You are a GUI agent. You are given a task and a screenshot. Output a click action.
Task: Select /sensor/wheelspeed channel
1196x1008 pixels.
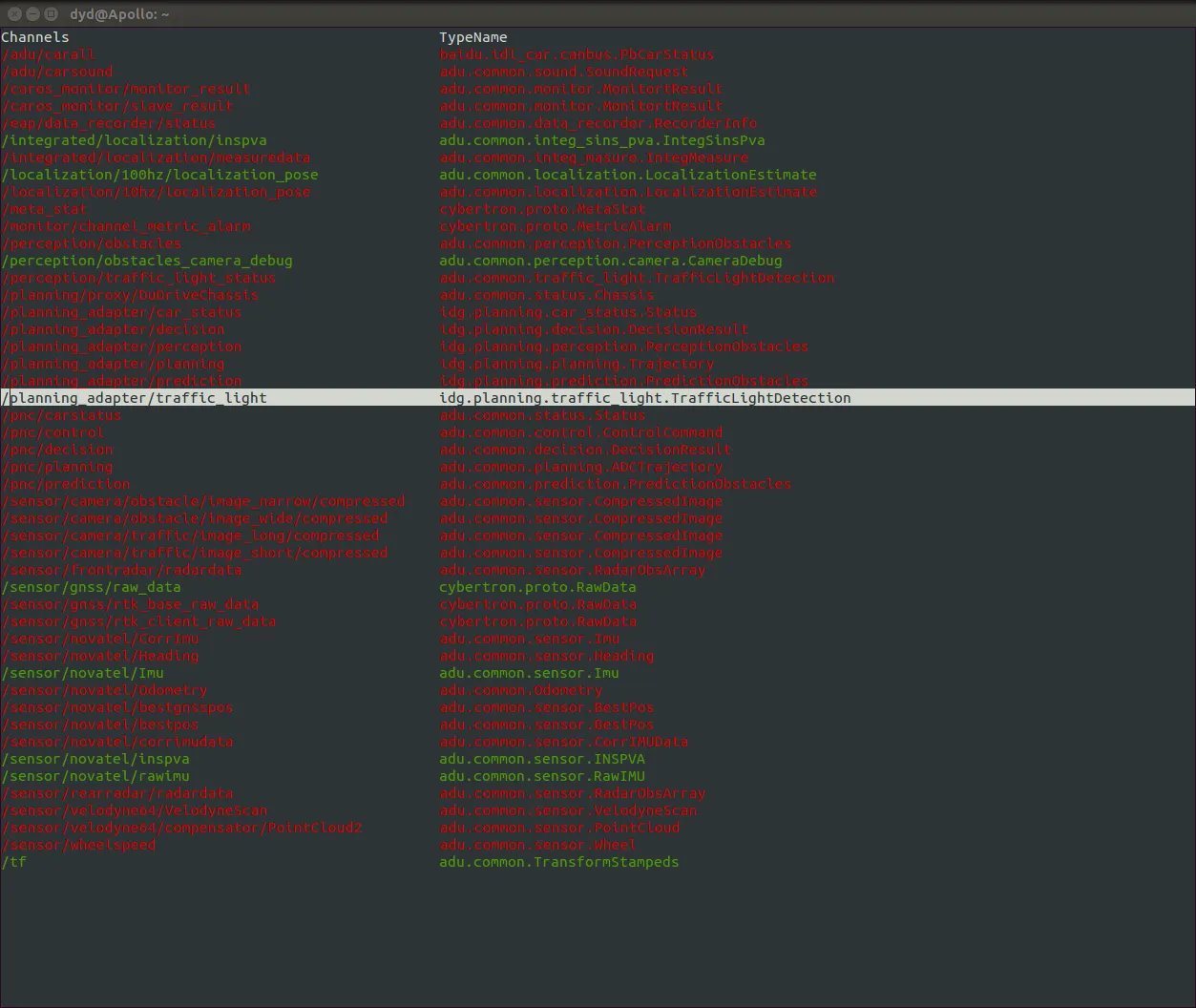point(78,845)
